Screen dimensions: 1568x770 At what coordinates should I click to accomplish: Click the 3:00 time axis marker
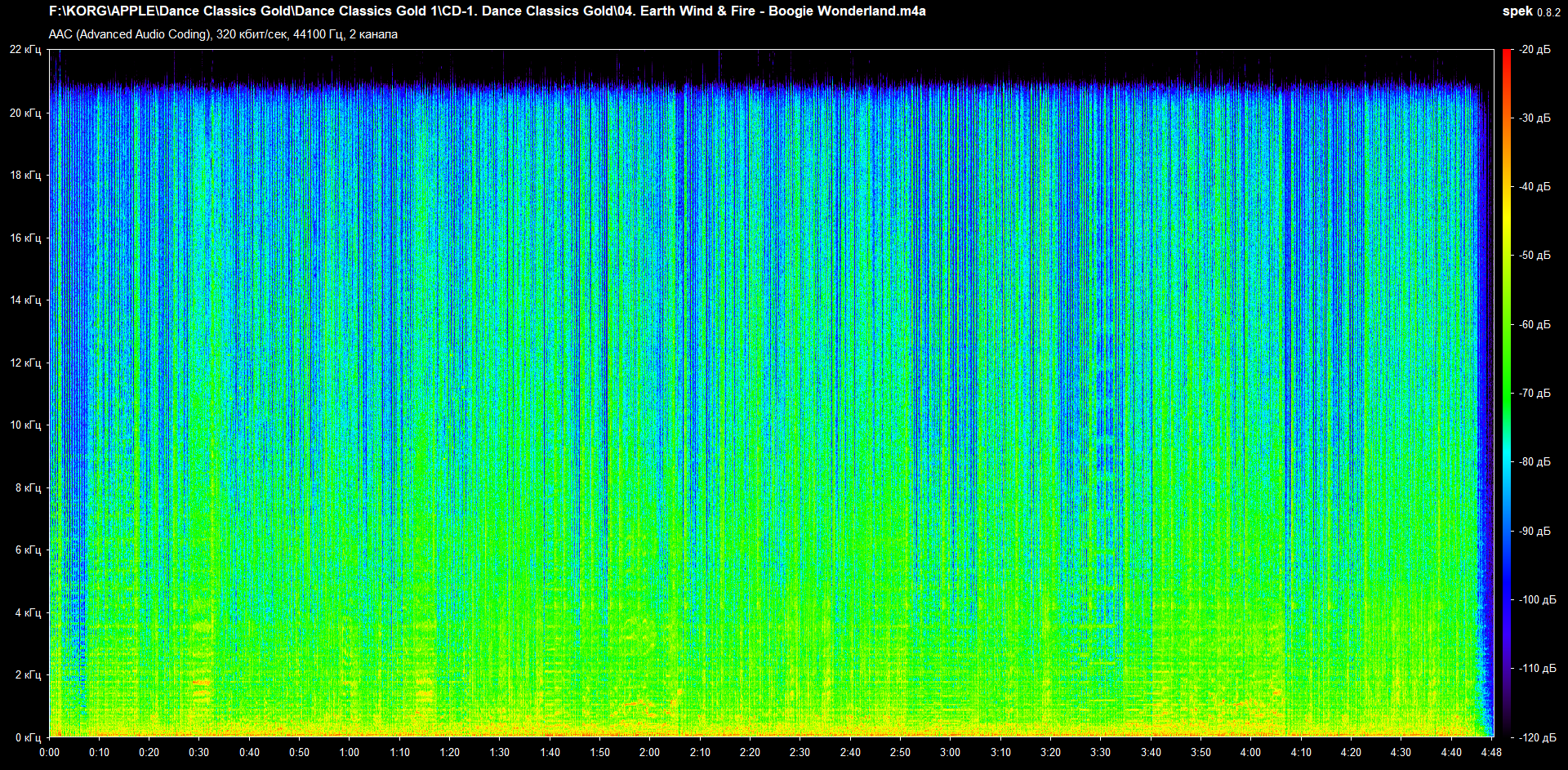950,752
